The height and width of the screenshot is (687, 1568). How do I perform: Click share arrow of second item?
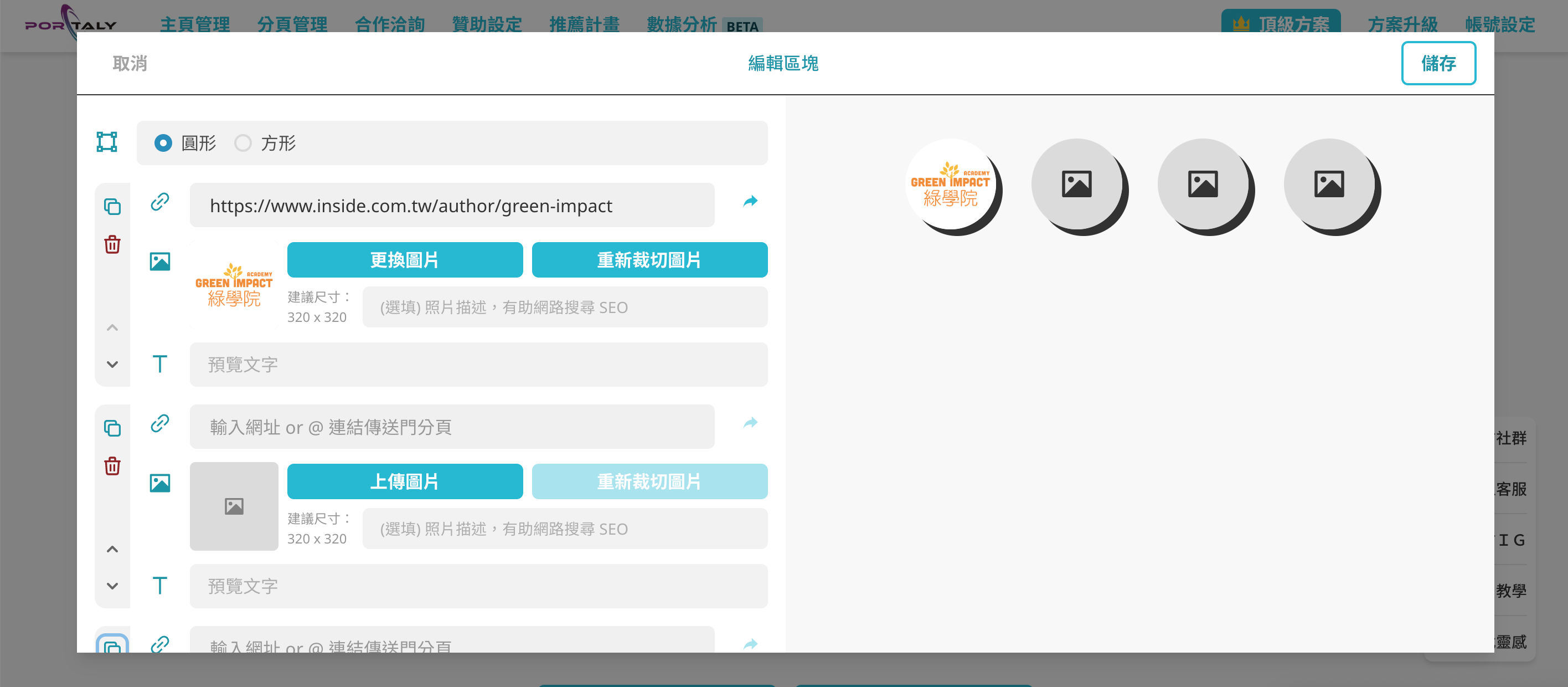[751, 423]
